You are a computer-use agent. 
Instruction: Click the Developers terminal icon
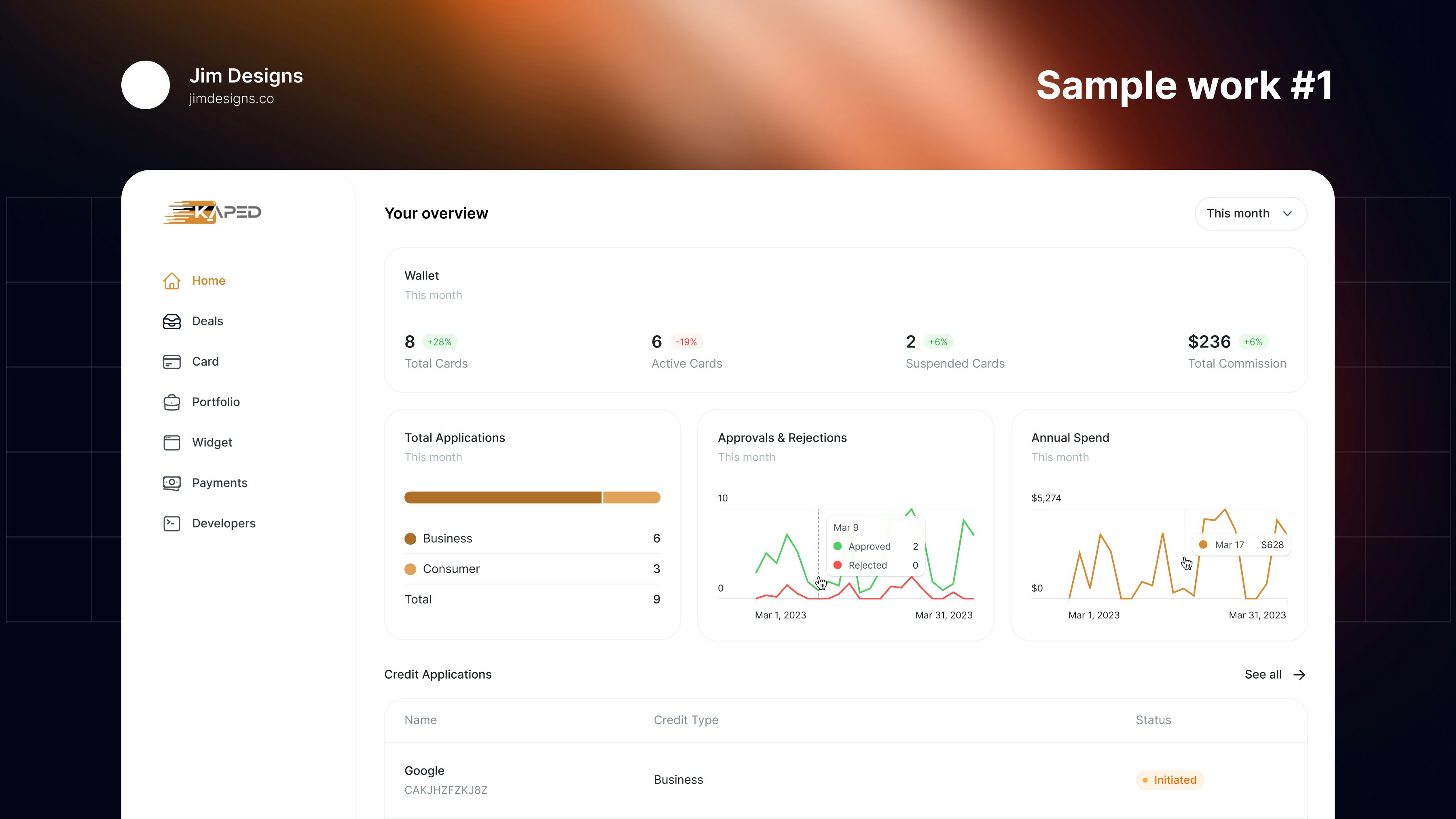172,523
